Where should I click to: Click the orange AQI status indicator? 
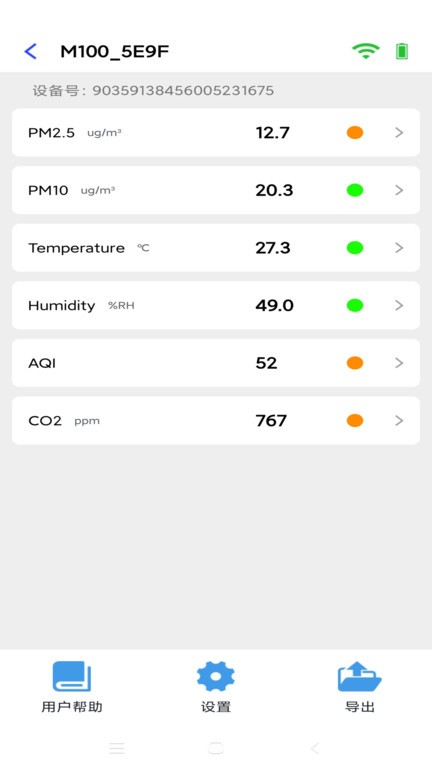(355, 363)
